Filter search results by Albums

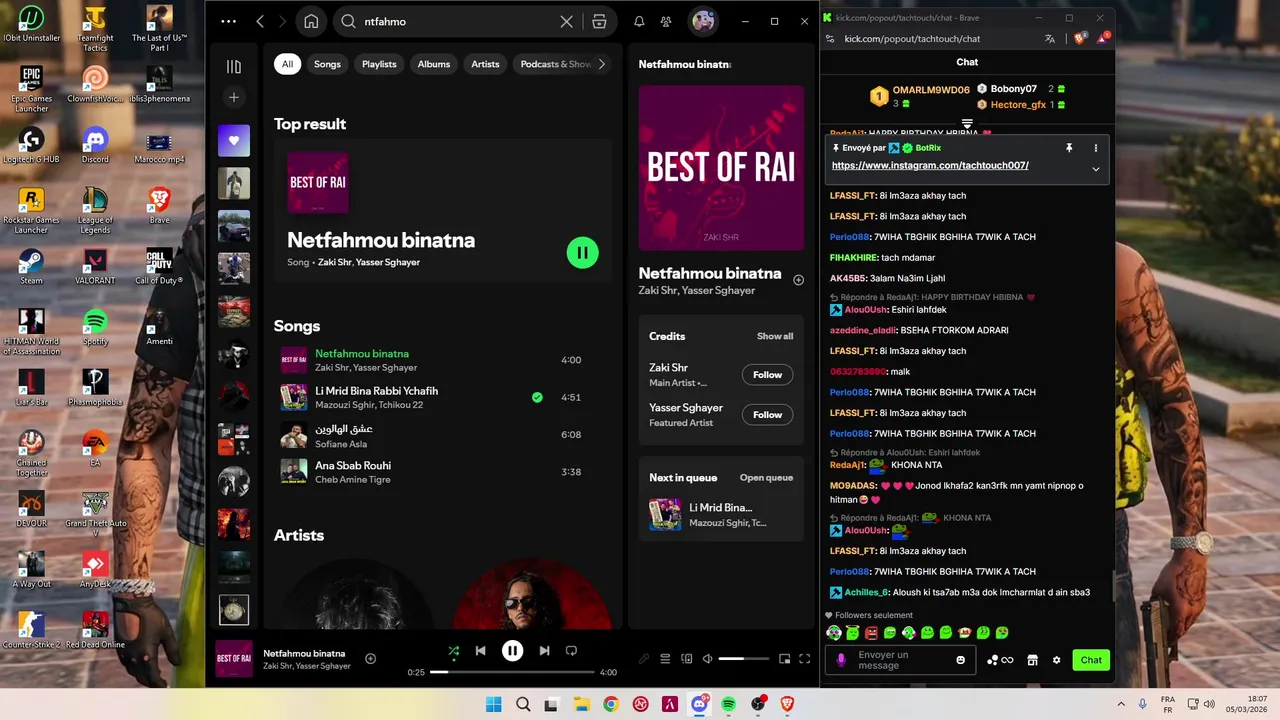click(433, 64)
